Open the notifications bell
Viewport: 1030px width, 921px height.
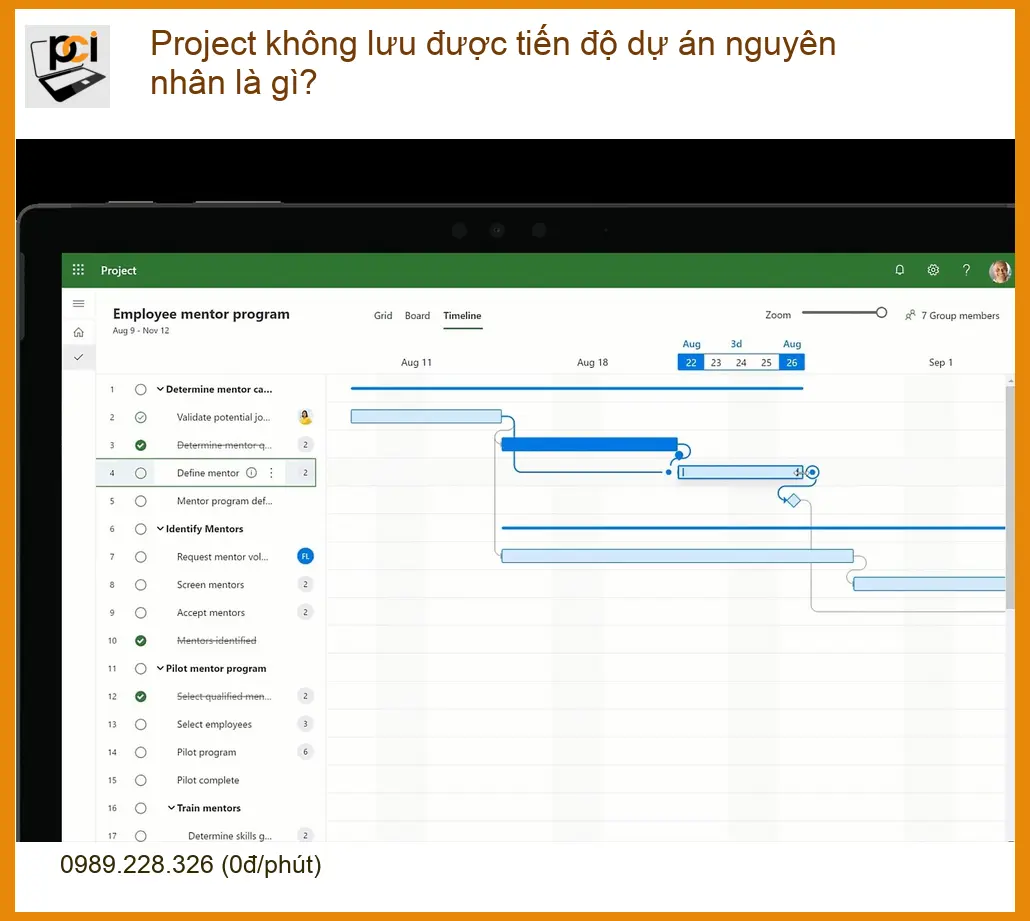tap(899, 270)
